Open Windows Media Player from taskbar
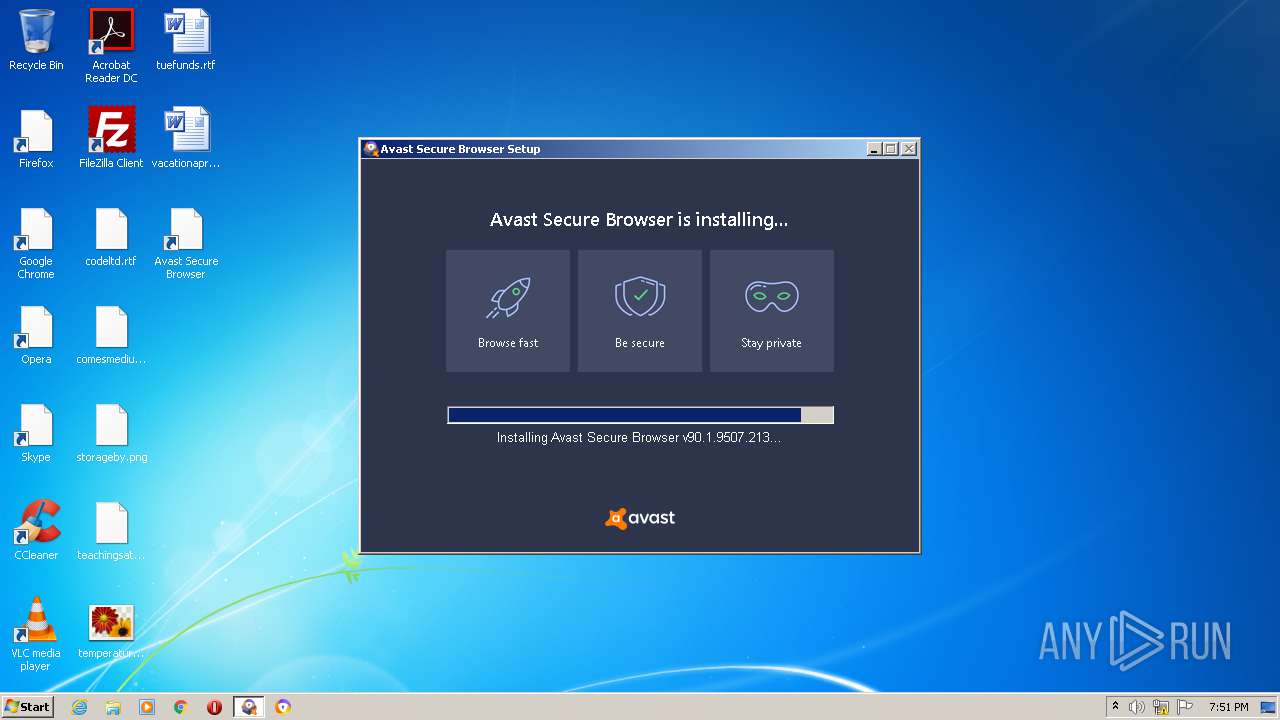This screenshot has height=720, width=1280. click(x=147, y=707)
